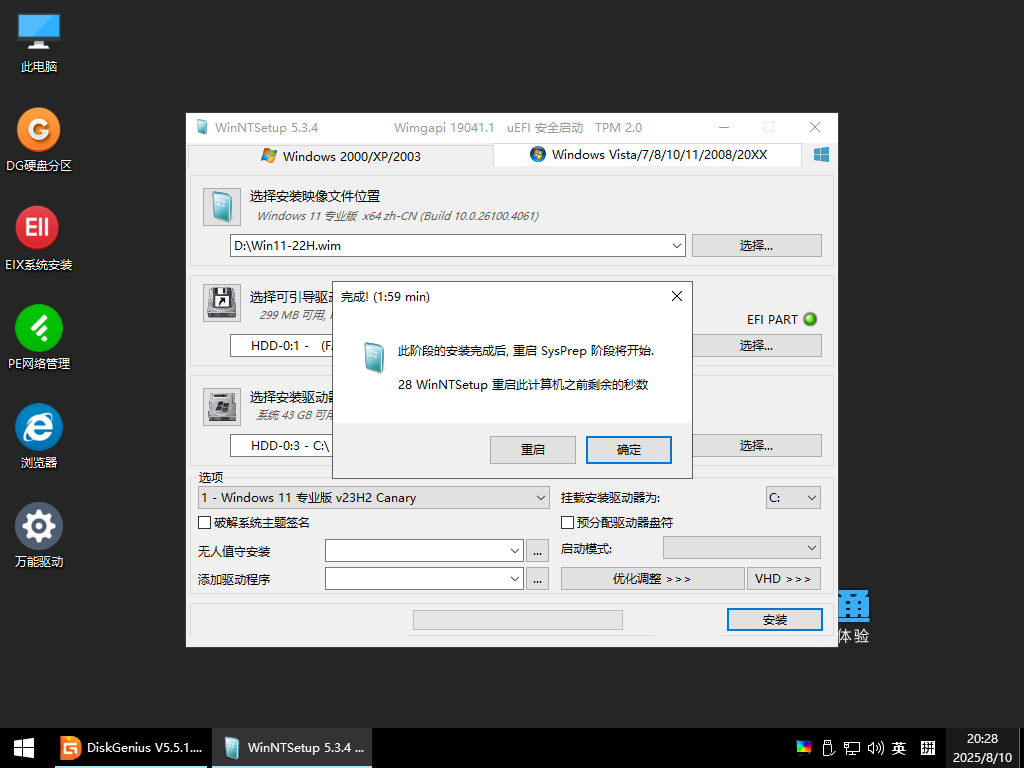This screenshot has width=1024, height=768.
Task: Browse with ... button for 无人值守安装
Action: 537,551
